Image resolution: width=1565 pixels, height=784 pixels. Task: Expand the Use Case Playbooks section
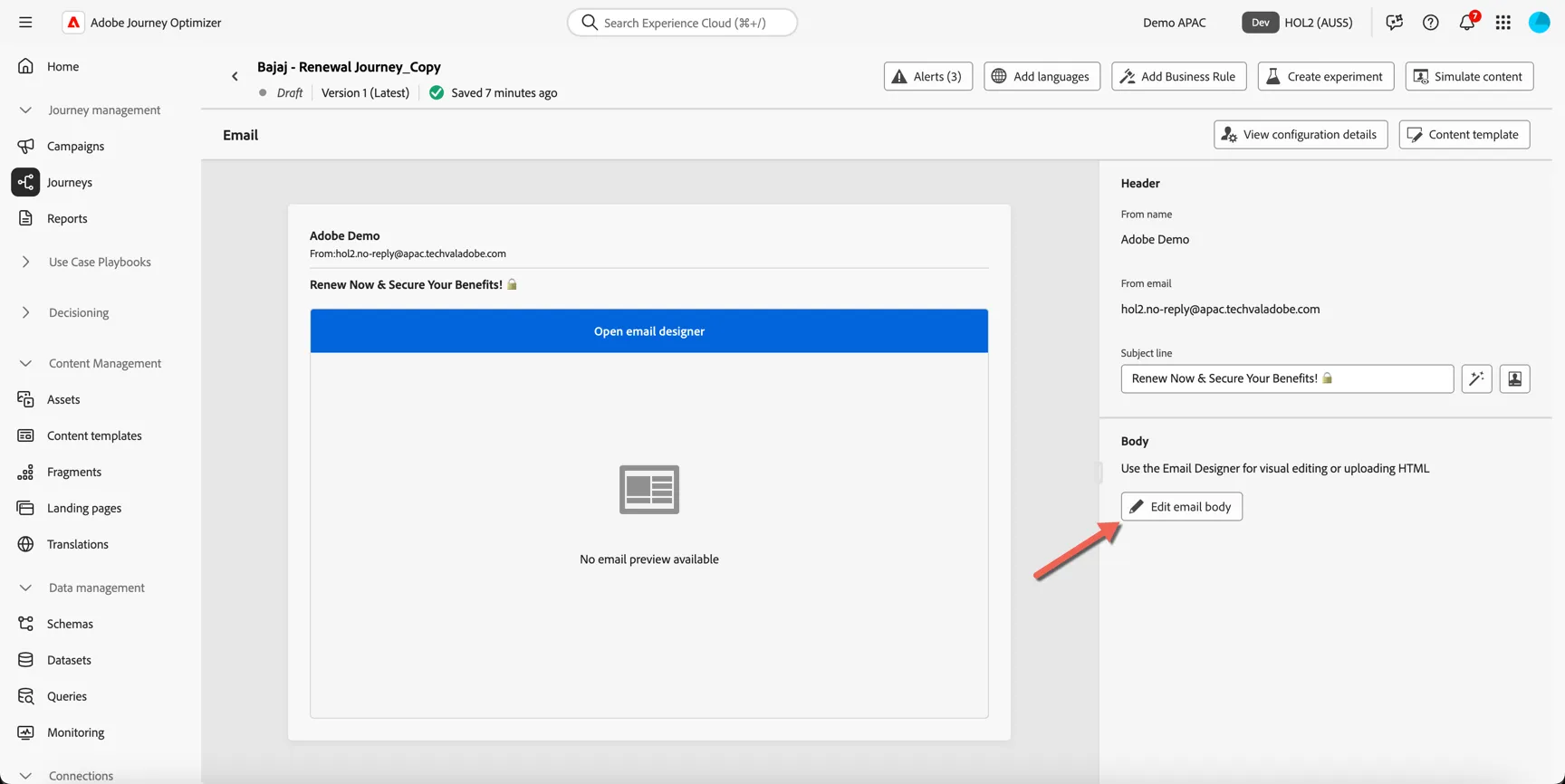[25, 262]
